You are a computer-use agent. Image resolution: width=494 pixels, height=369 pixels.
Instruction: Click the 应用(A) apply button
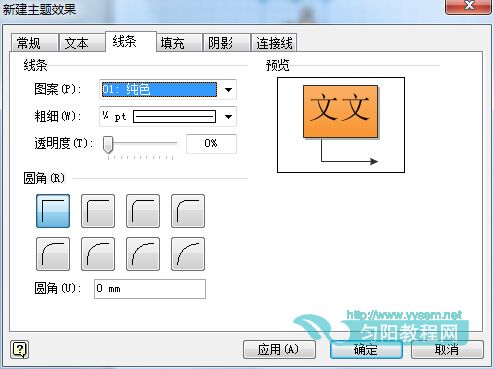point(279,349)
